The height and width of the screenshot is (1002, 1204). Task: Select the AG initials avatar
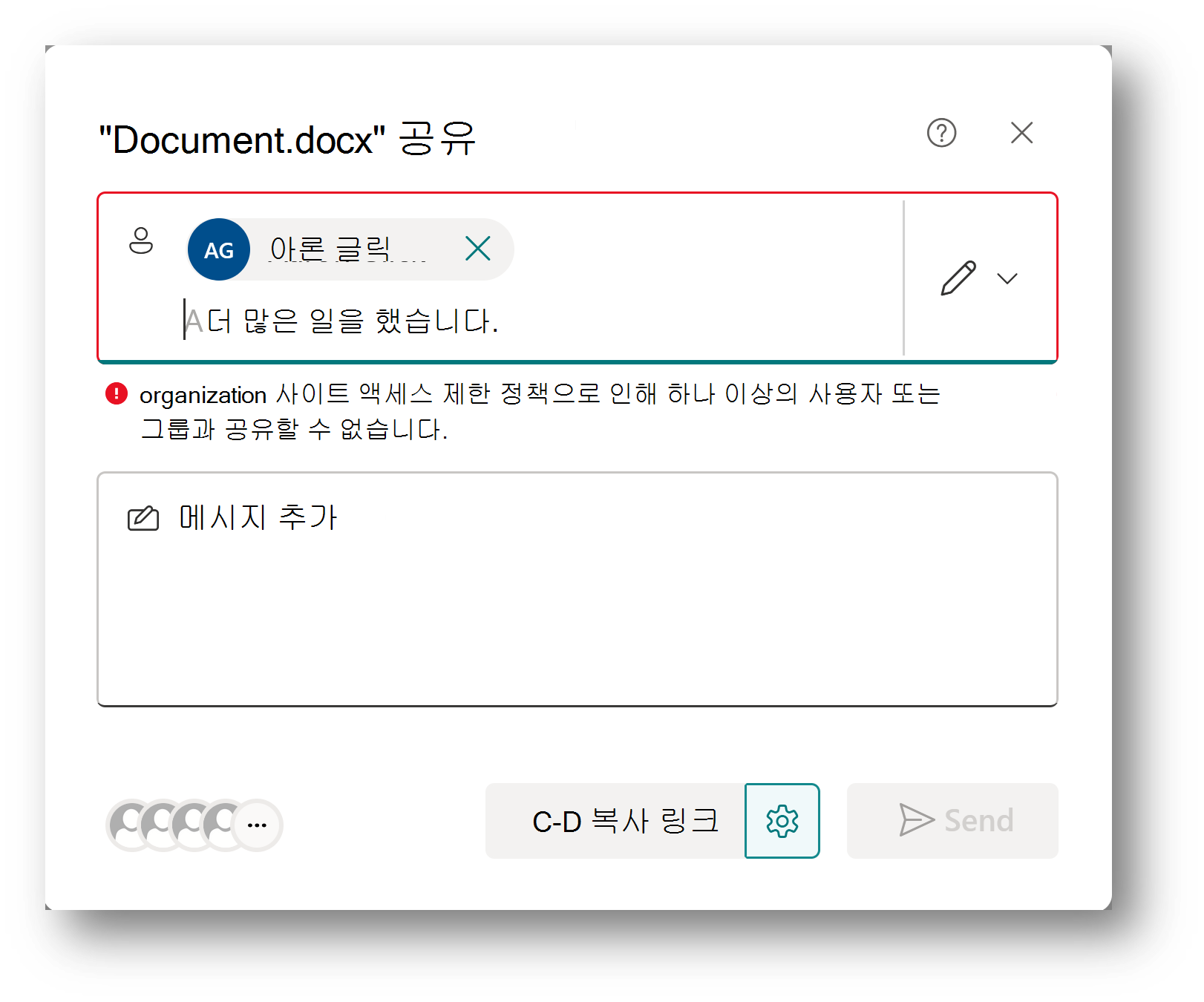pyautogui.click(x=219, y=249)
